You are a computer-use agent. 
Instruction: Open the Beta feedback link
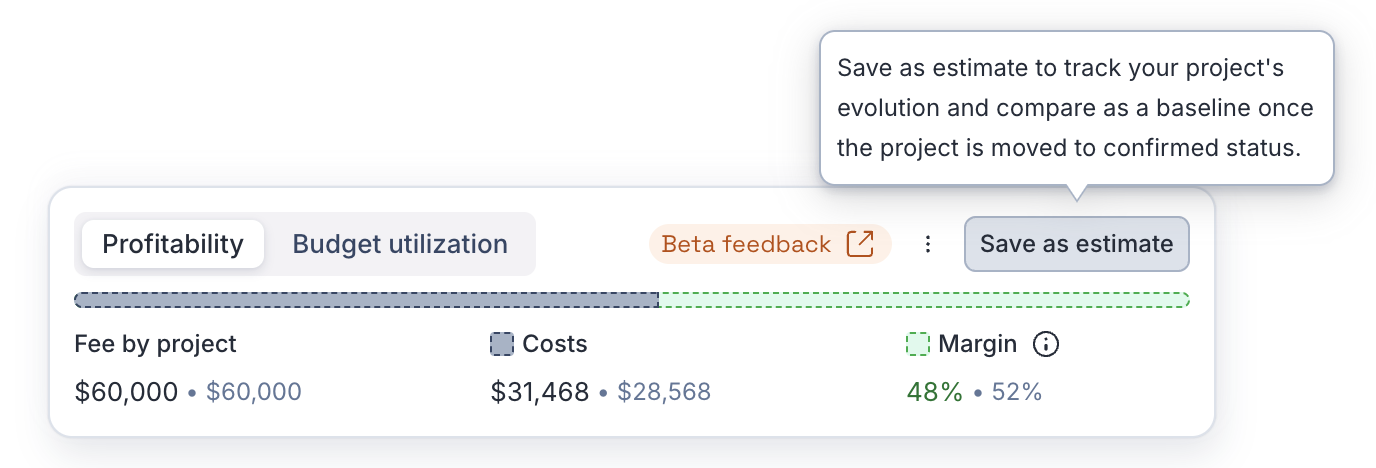746,244
